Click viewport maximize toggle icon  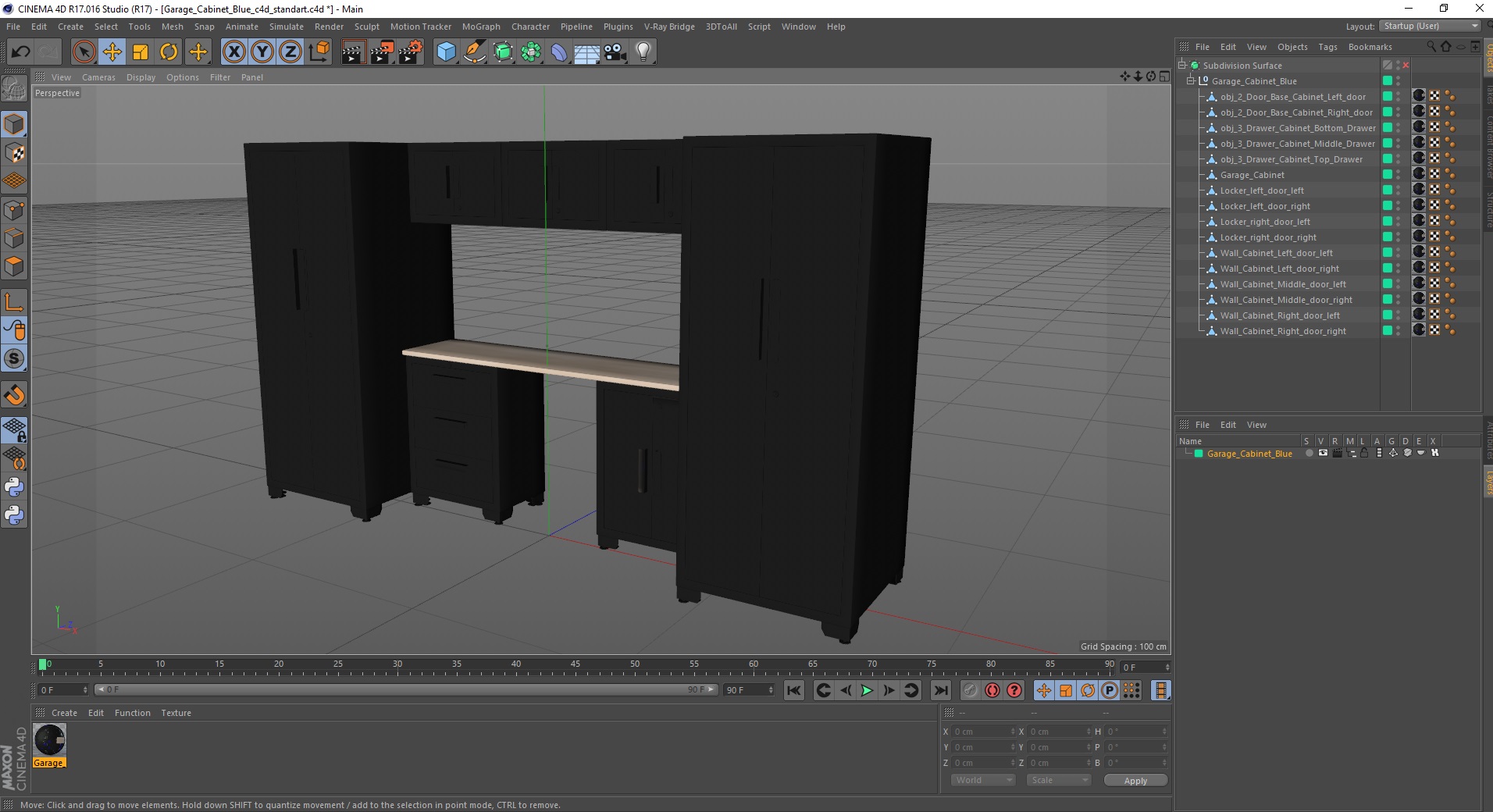pos(1164,77)
